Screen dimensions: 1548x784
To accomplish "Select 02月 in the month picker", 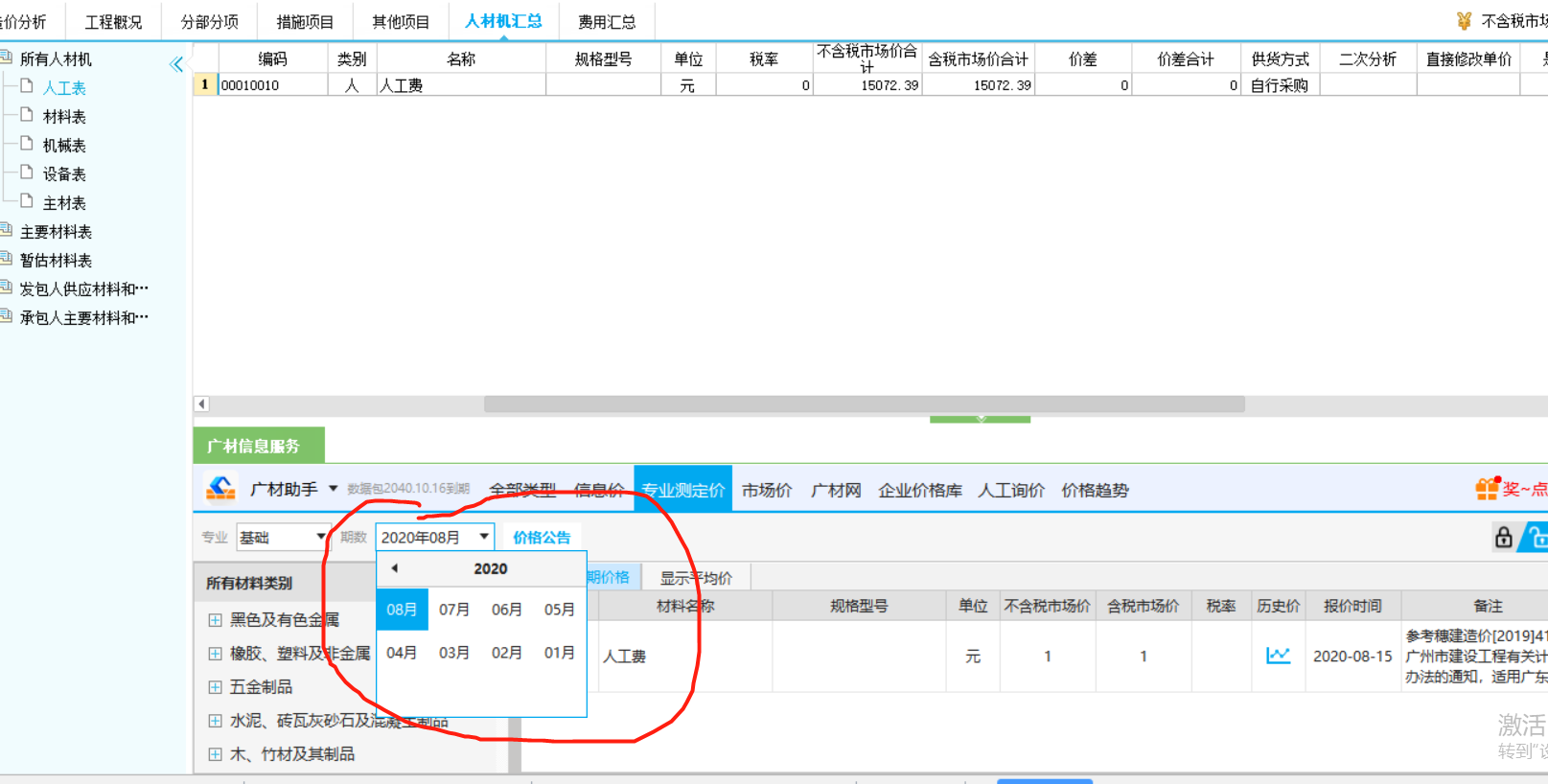I will coord(507,653).
